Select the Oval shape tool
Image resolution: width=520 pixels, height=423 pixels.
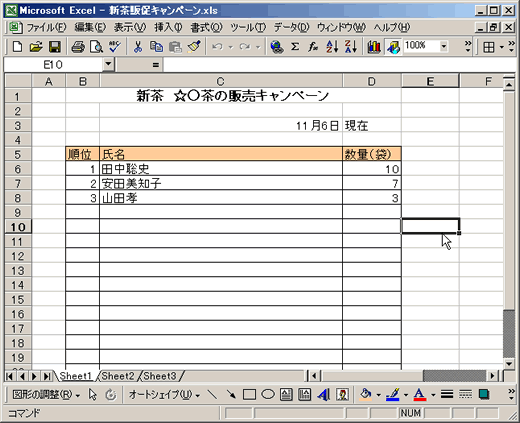(x=268, y=395)
